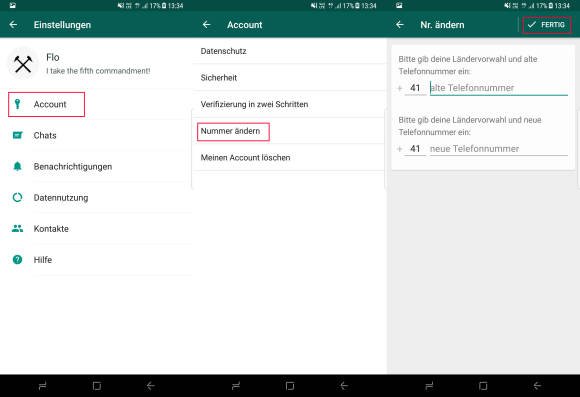Open Benachrichtigungen settings

click(x=96, y=166)
